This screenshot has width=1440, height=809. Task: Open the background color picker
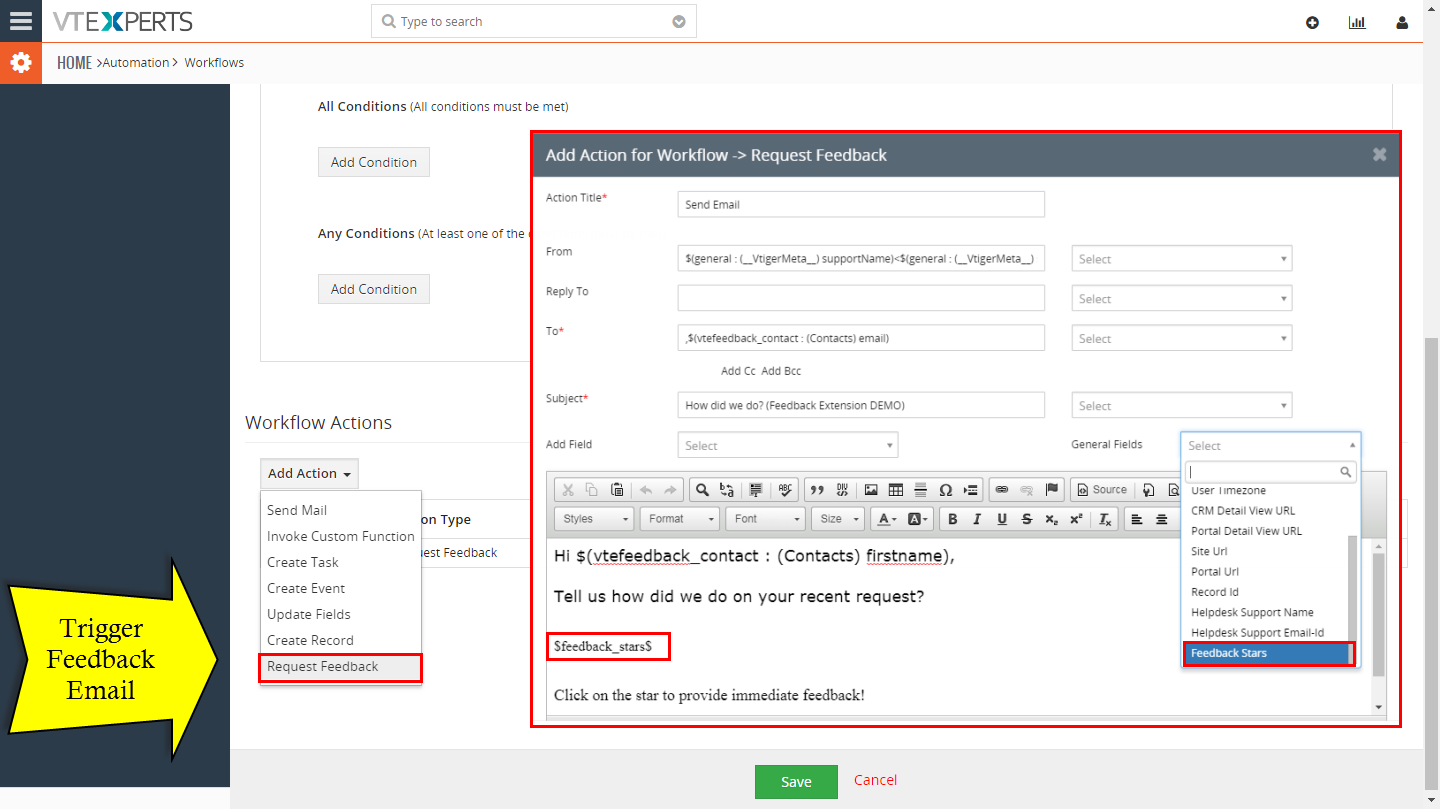point(919,519)
